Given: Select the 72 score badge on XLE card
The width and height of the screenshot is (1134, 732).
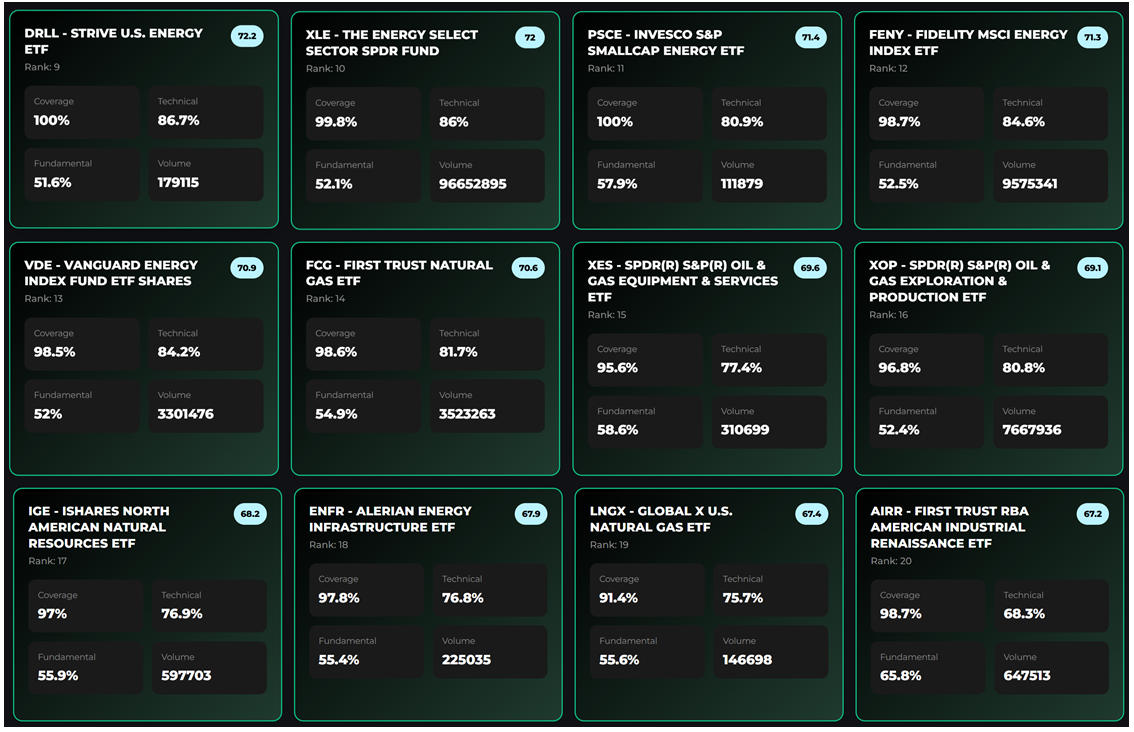Looking at the screenshot, I should [531, 36].
